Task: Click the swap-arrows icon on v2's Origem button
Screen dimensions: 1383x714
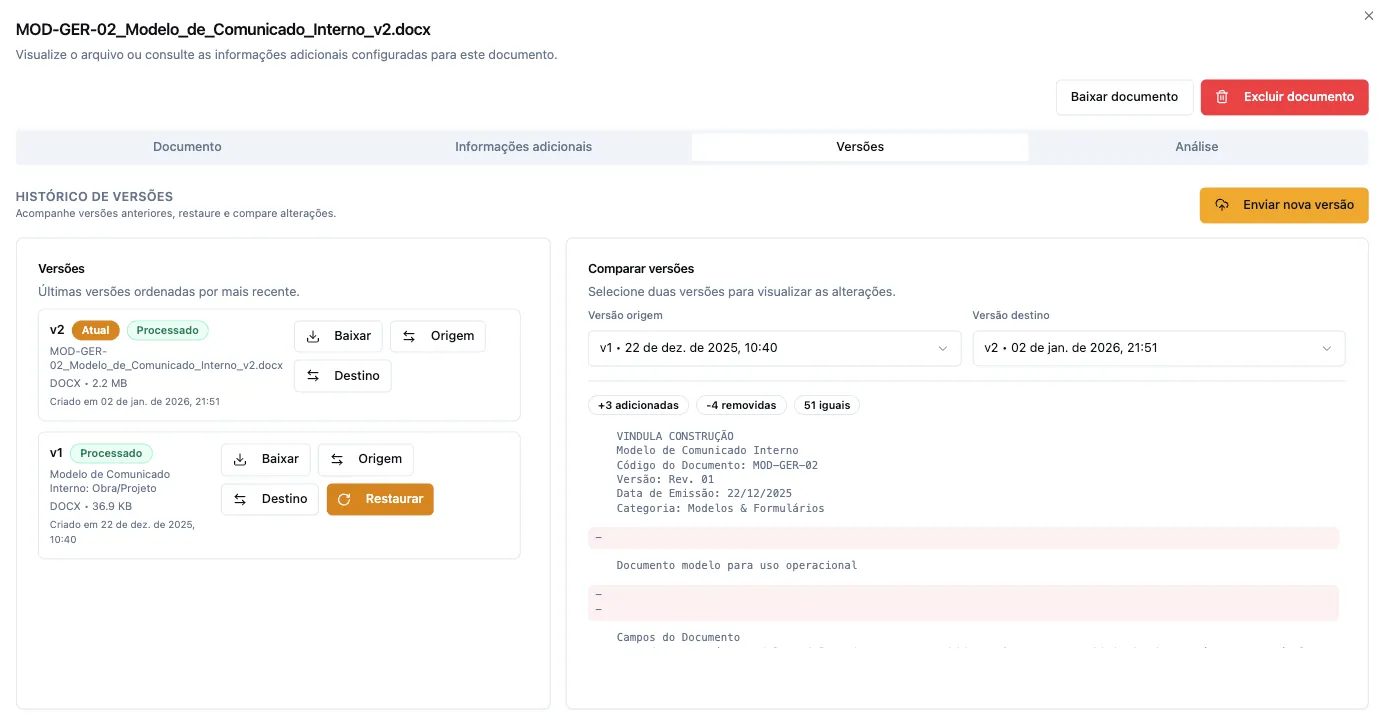Action: 409,337
